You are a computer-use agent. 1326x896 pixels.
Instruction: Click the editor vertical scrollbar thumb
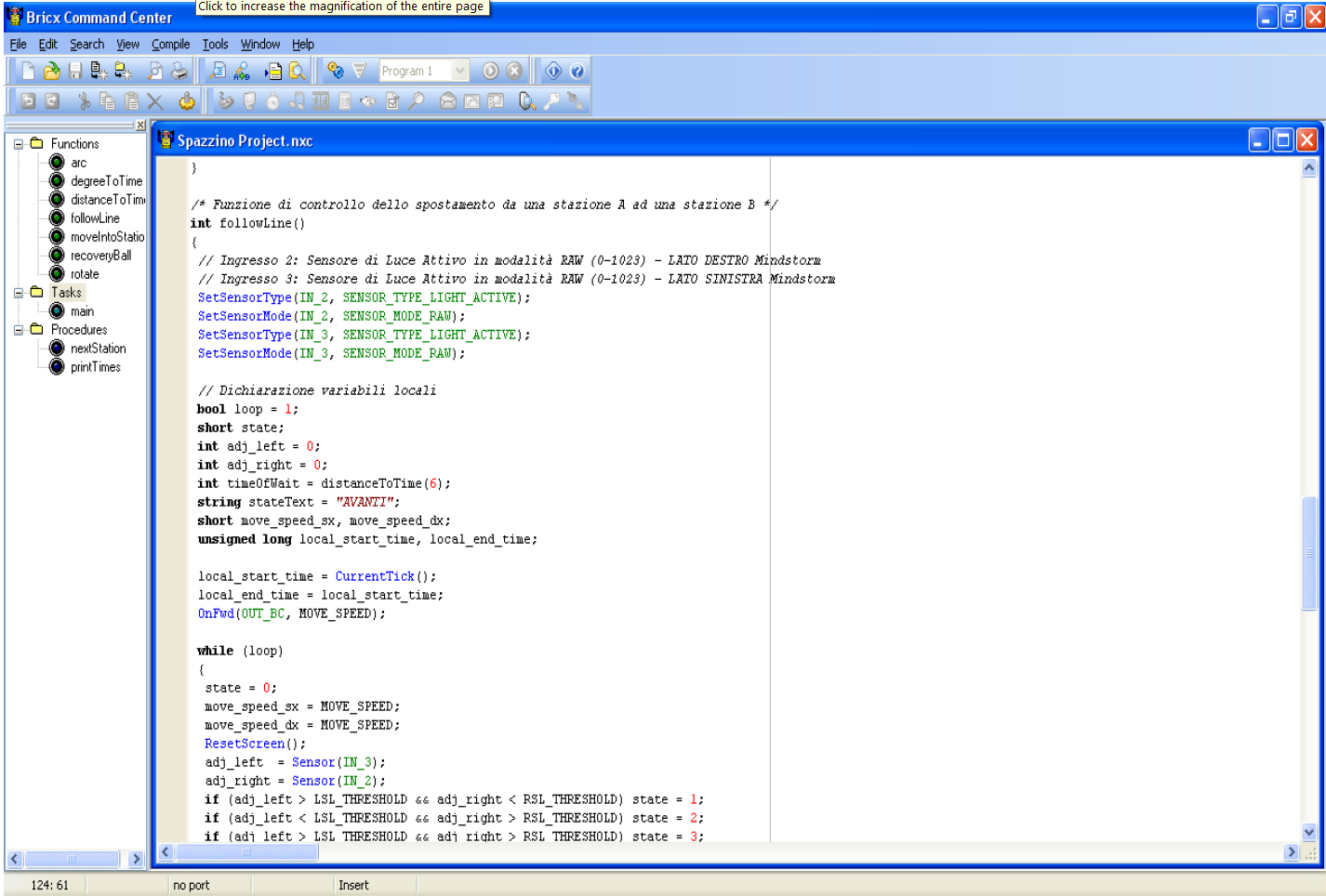[x=1309, y=554]
